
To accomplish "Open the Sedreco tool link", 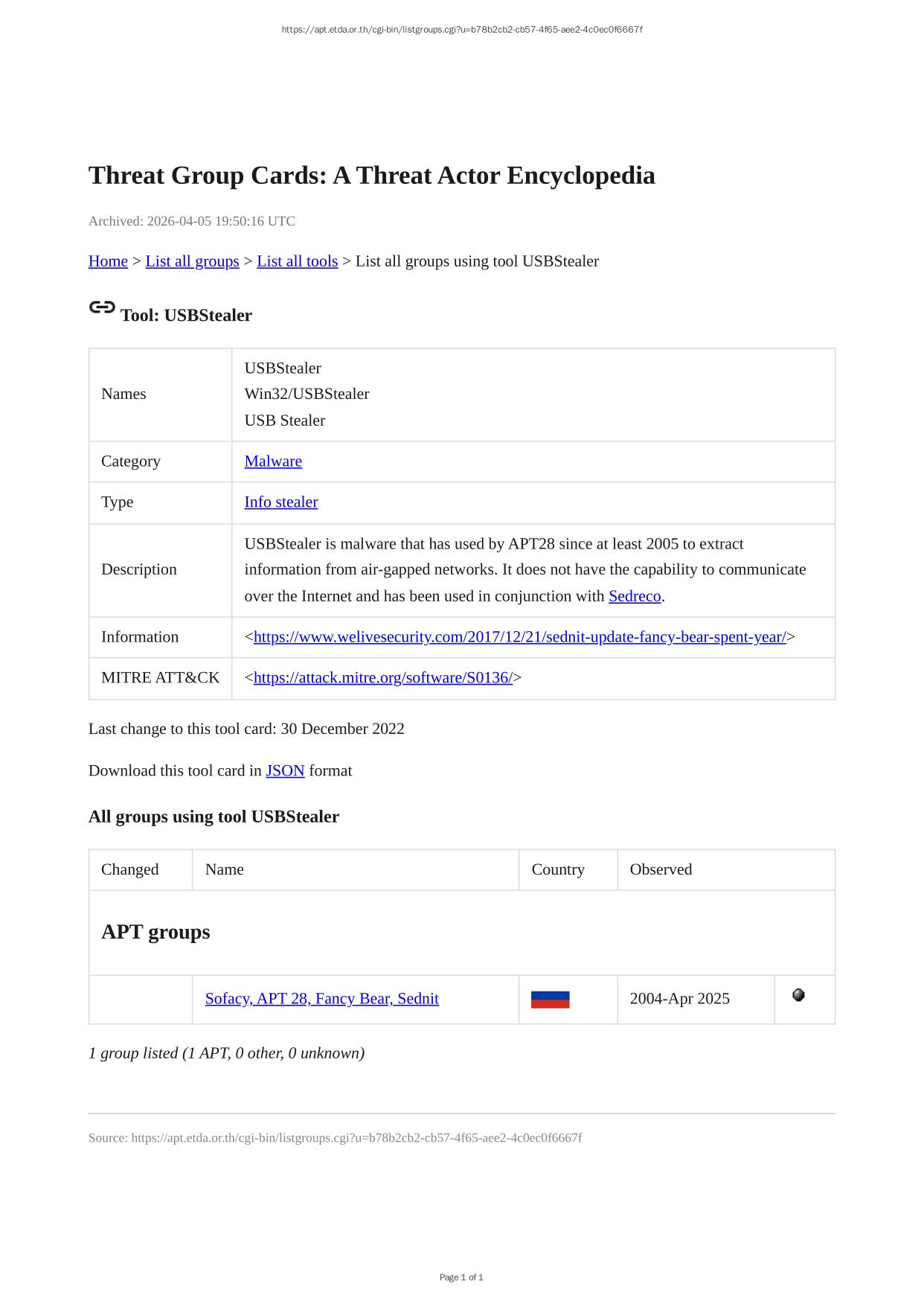I will (634, 596).
